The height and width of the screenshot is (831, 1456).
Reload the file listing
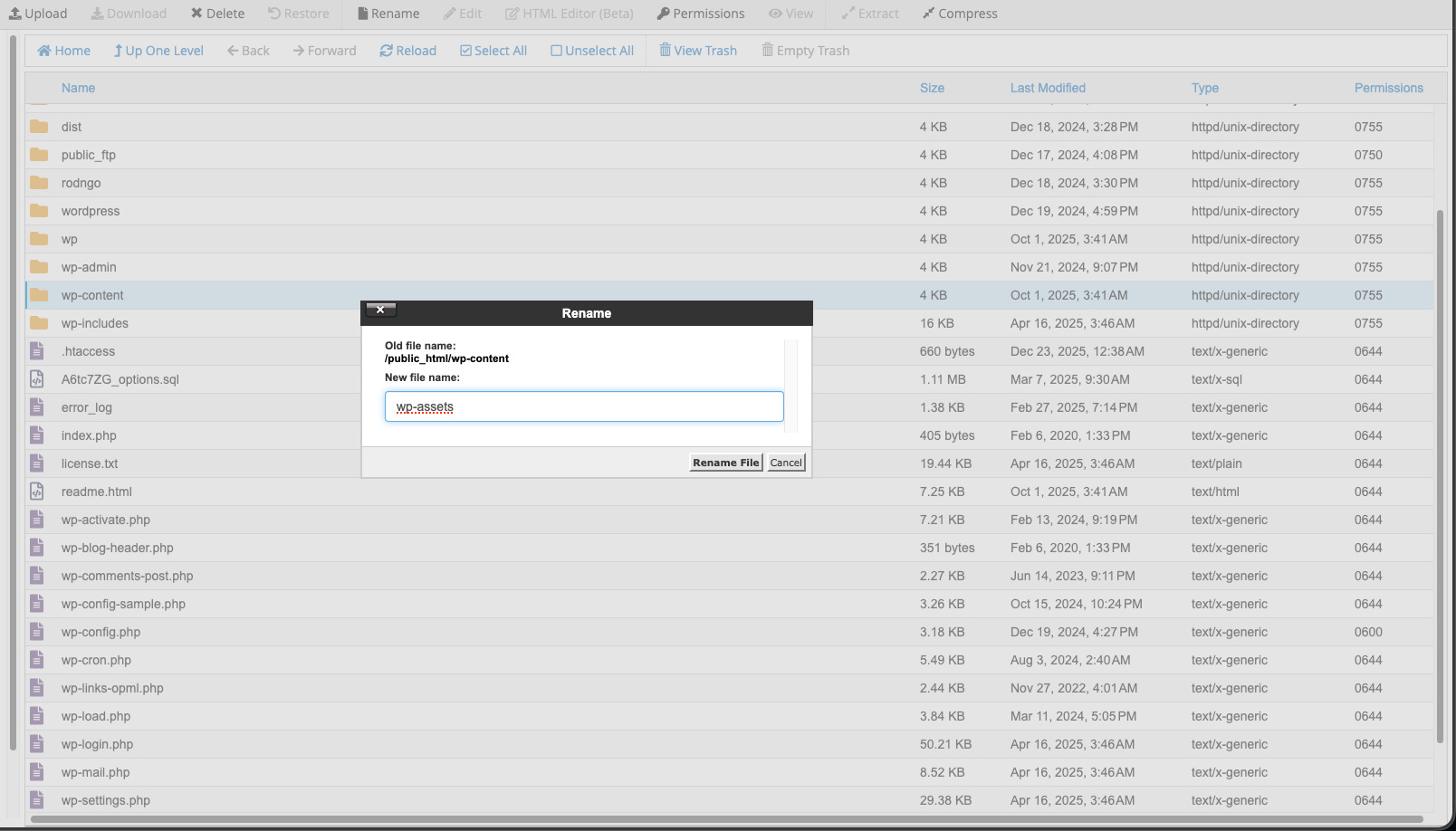407,51
